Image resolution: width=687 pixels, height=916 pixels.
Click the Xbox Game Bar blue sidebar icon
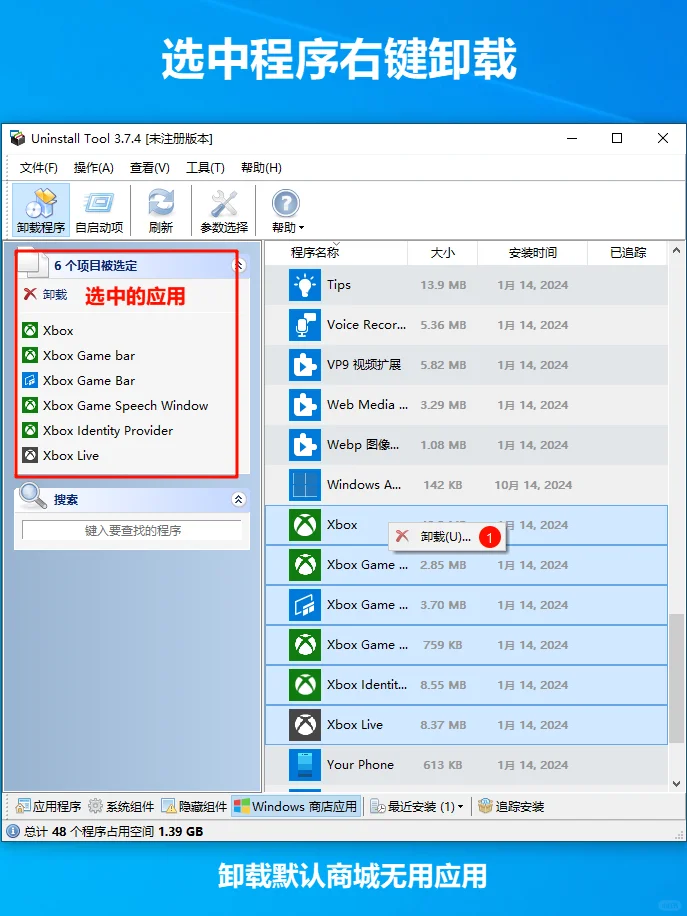tap(30, 380)
